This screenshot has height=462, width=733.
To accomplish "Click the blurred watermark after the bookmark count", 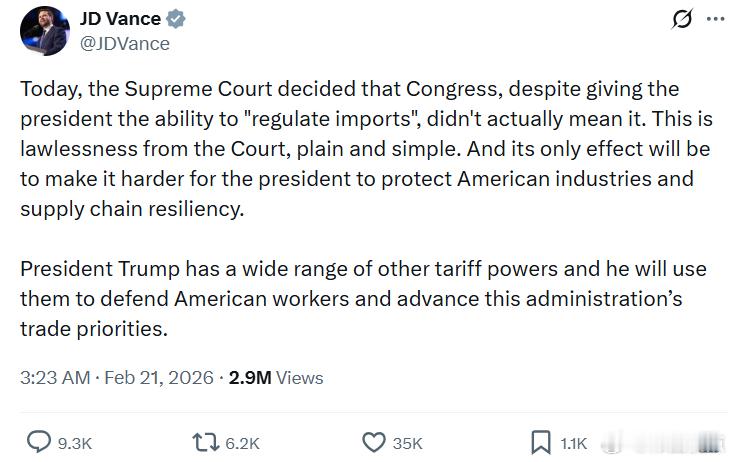I will (660, 443).
